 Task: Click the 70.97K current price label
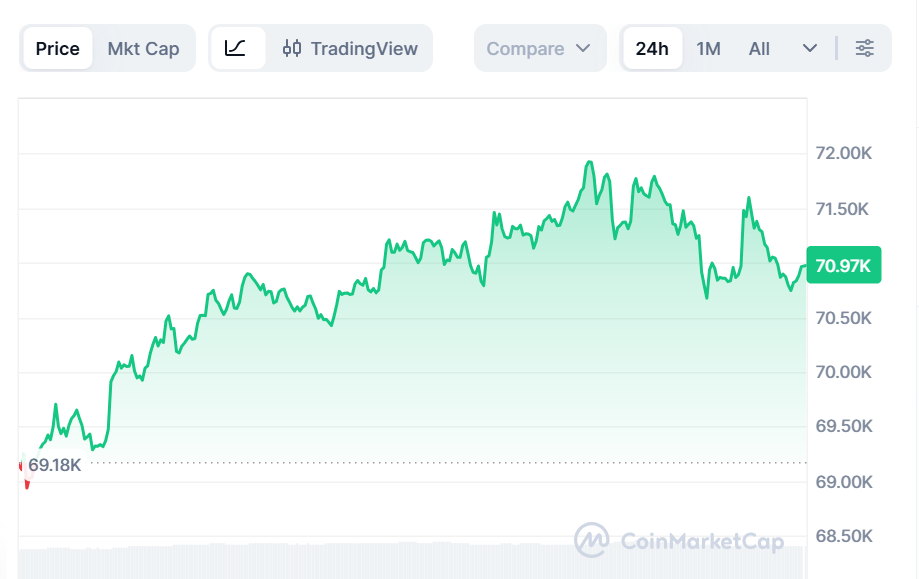coord(843,265)
